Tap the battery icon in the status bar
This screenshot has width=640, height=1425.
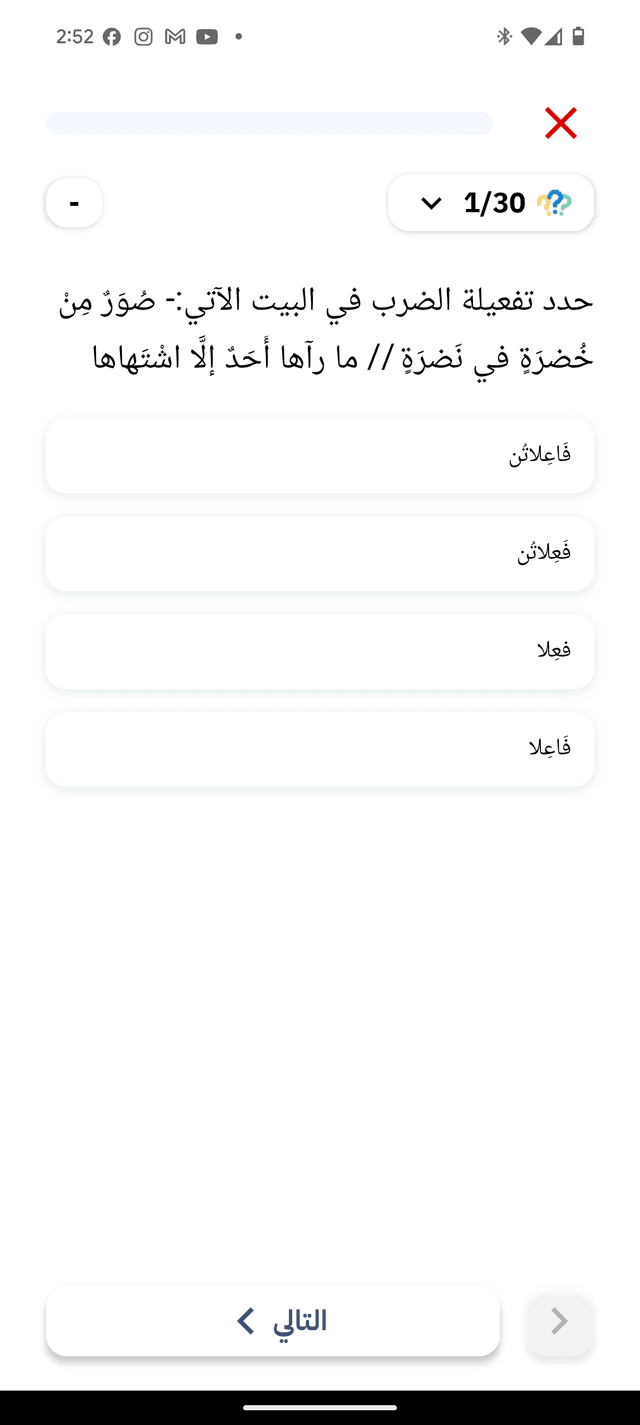click(x=577, y=35)
